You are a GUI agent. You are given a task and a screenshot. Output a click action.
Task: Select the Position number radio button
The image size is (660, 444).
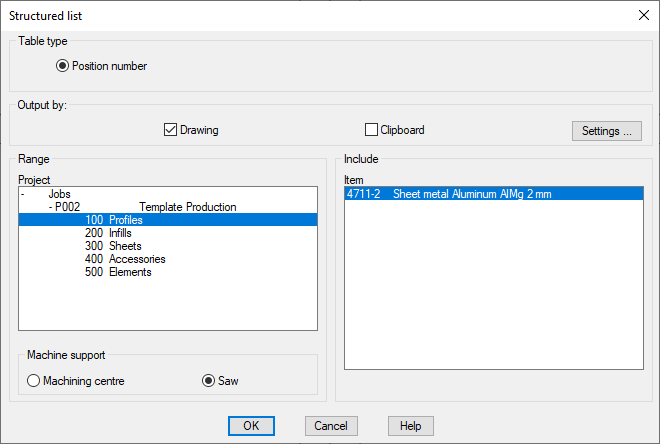tap(63, 67)
